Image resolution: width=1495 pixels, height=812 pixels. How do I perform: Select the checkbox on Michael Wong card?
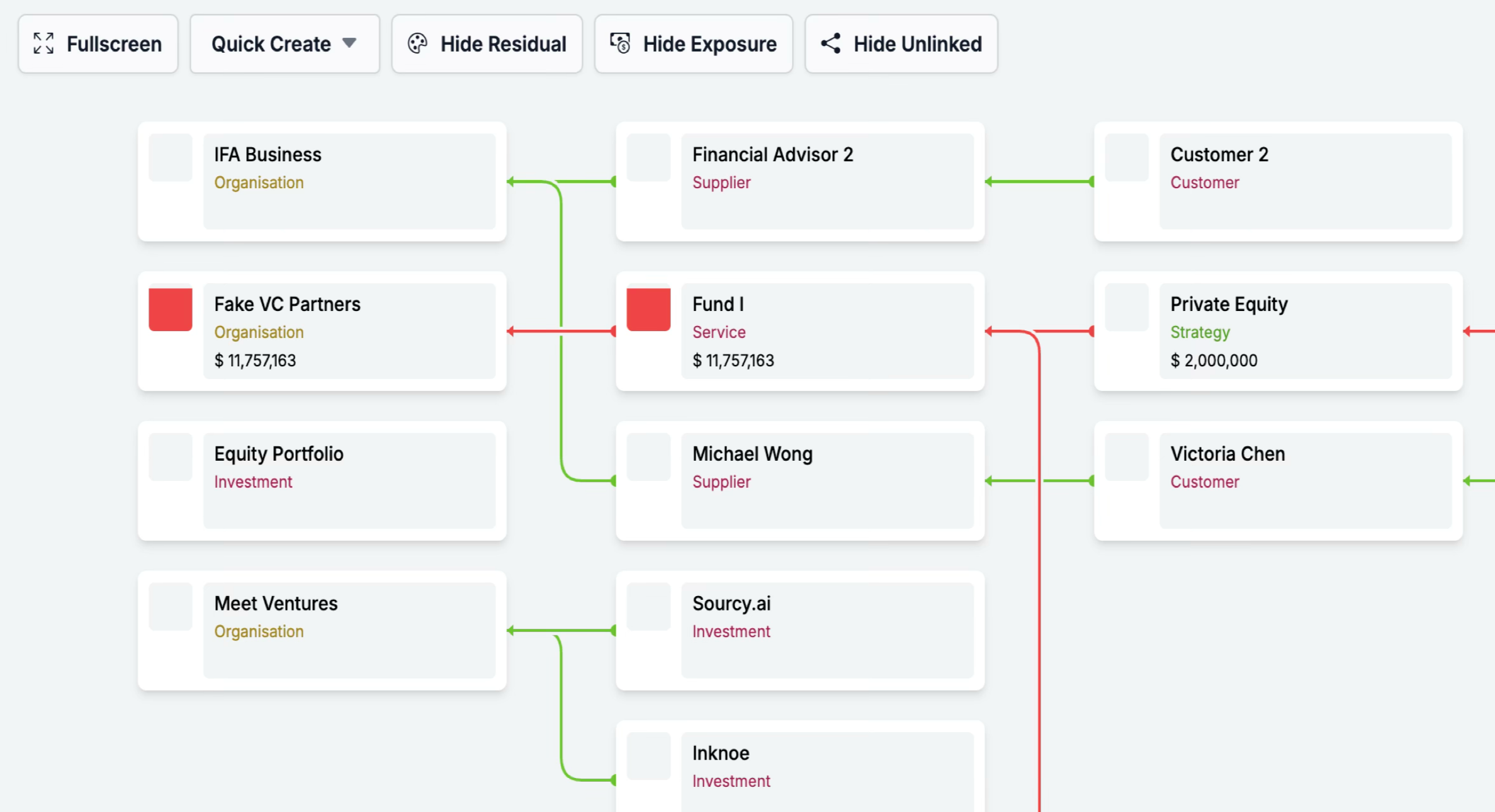pyautogui.click(x=648, y=458)
